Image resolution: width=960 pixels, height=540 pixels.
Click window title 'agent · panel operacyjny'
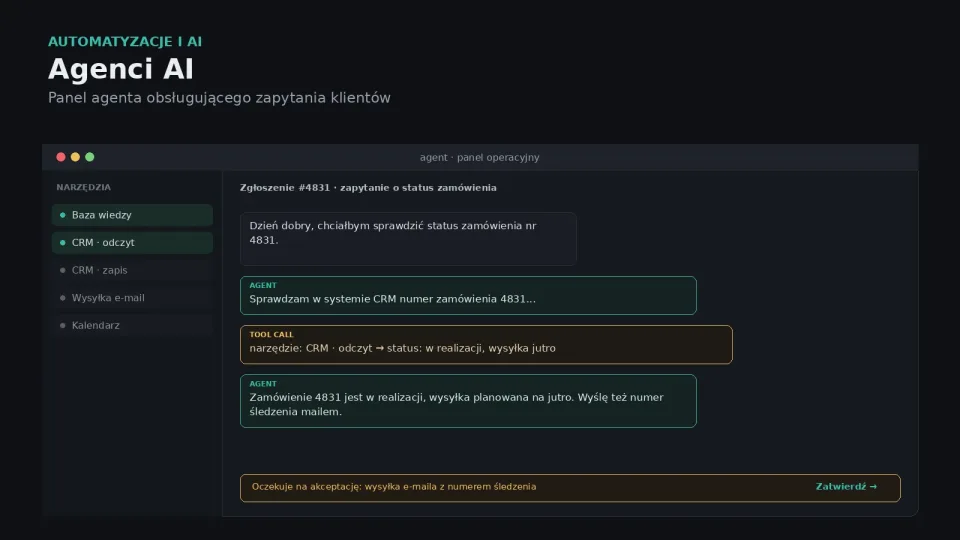coord(479,157)
